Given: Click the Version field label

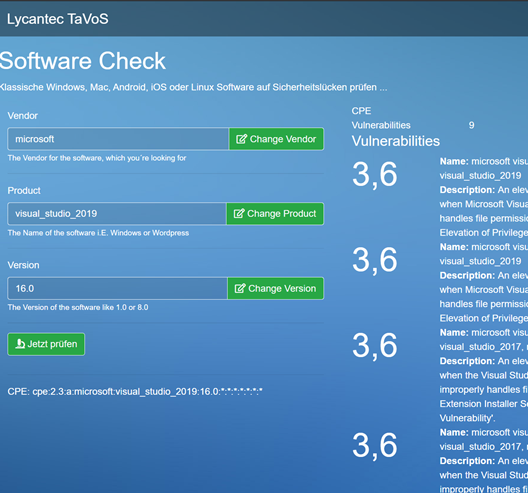Looking at the screenshot, I should click(x=24, y=265).
